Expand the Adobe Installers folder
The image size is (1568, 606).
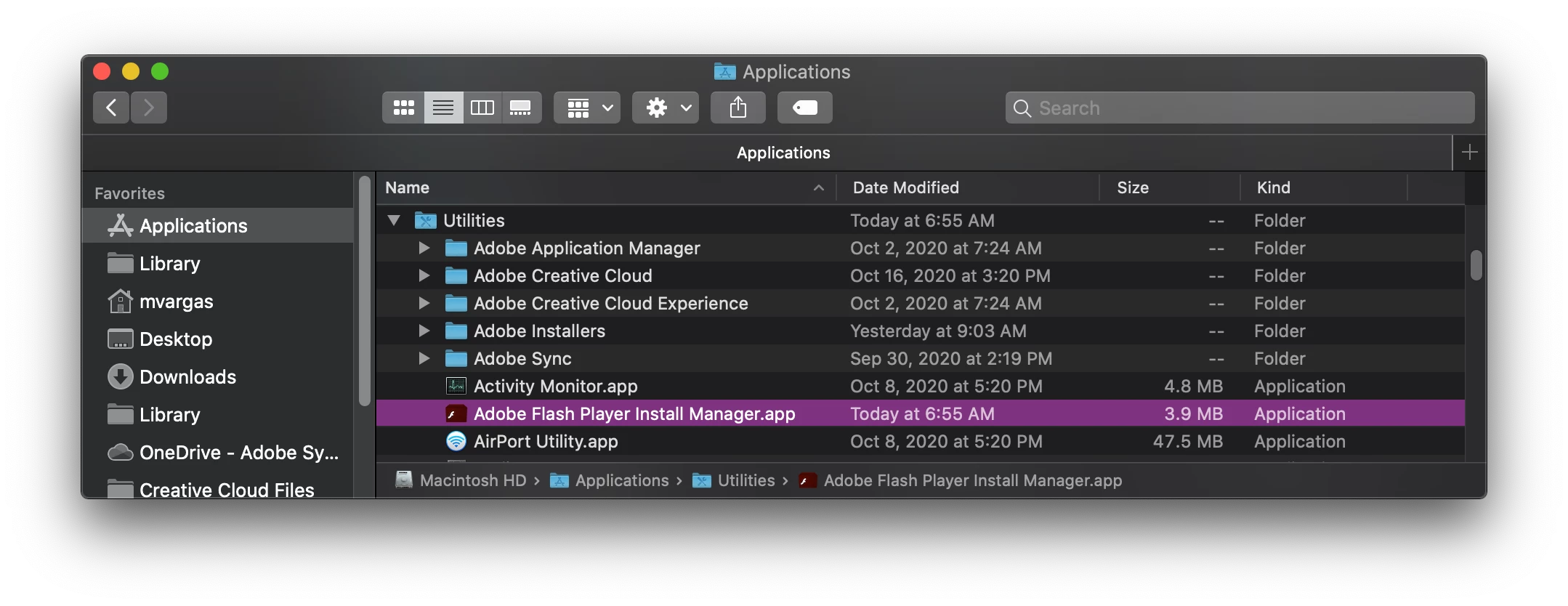click(x=424, y=331)
